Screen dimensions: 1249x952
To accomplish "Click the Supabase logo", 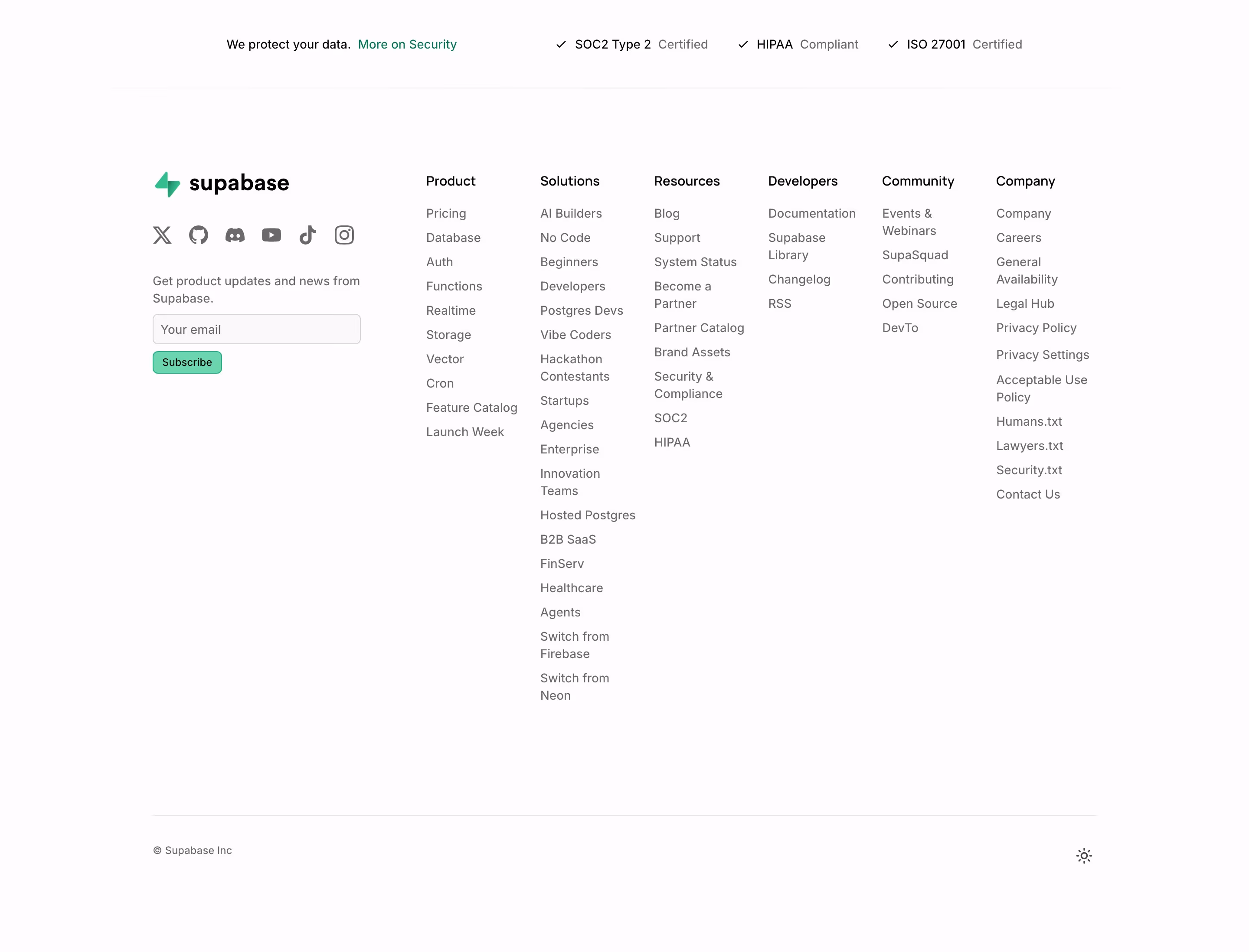I will tap(222, 184).
